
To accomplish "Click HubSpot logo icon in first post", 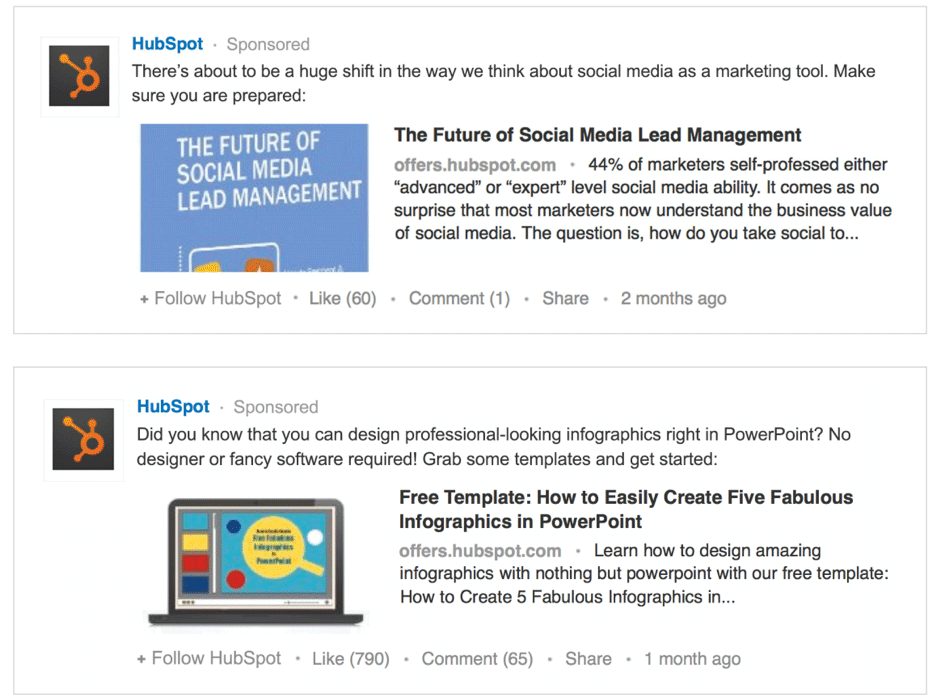I will (79, 76).
